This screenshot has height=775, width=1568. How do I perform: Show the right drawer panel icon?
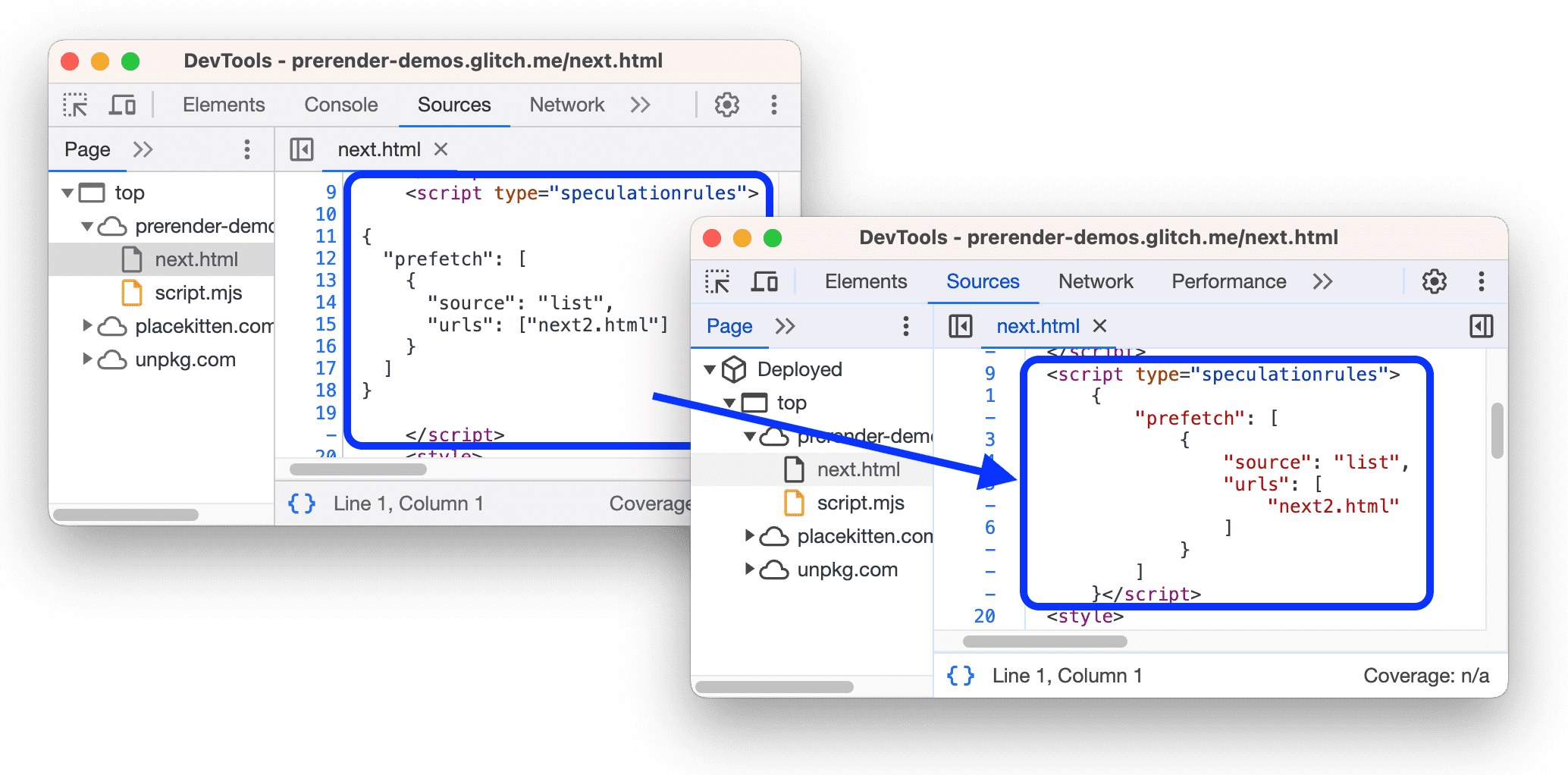tap(1480, 326)
